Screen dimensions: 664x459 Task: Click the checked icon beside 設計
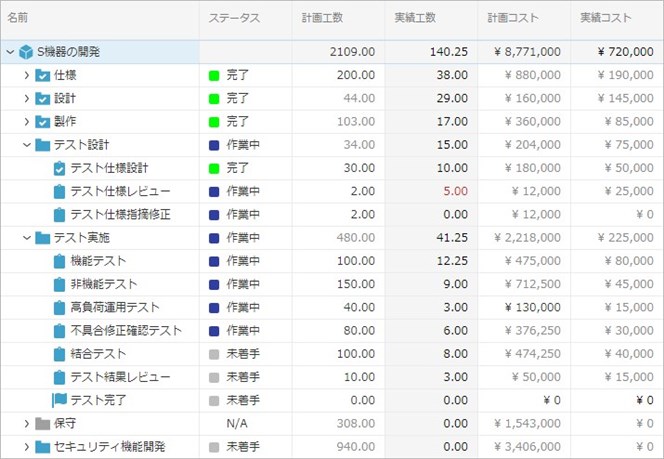(43, 98)
